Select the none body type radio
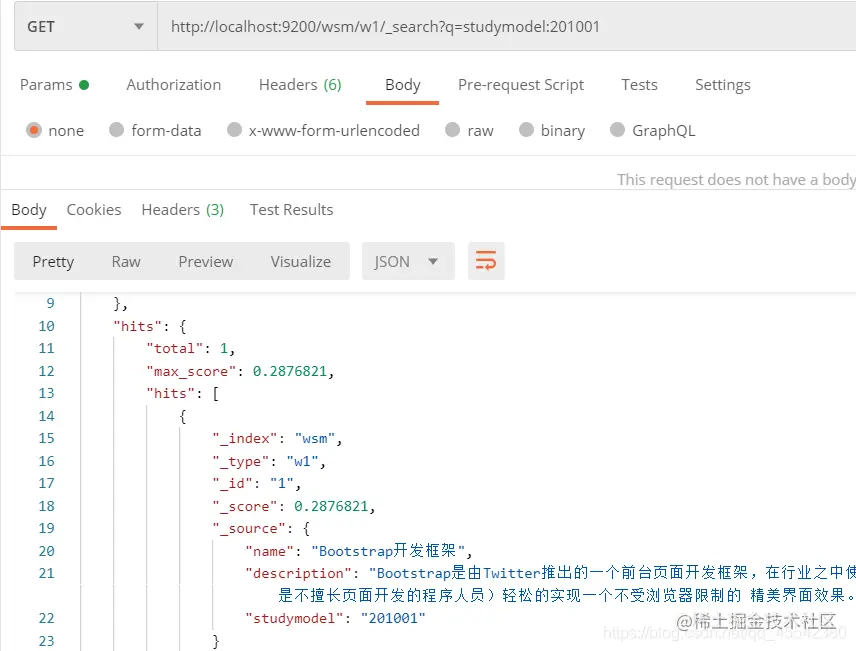856x651 pixels. [34, 130]
